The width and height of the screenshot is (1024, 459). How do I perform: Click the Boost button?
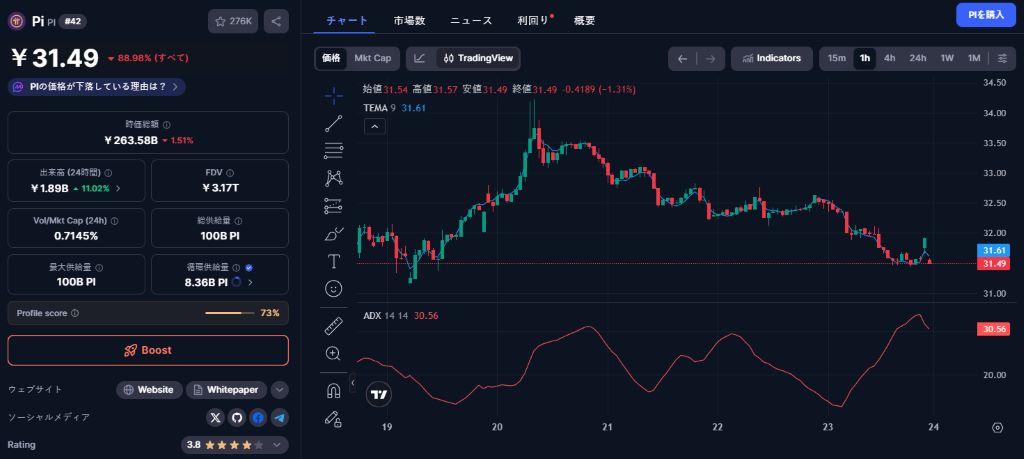click(x=148, y=351)
